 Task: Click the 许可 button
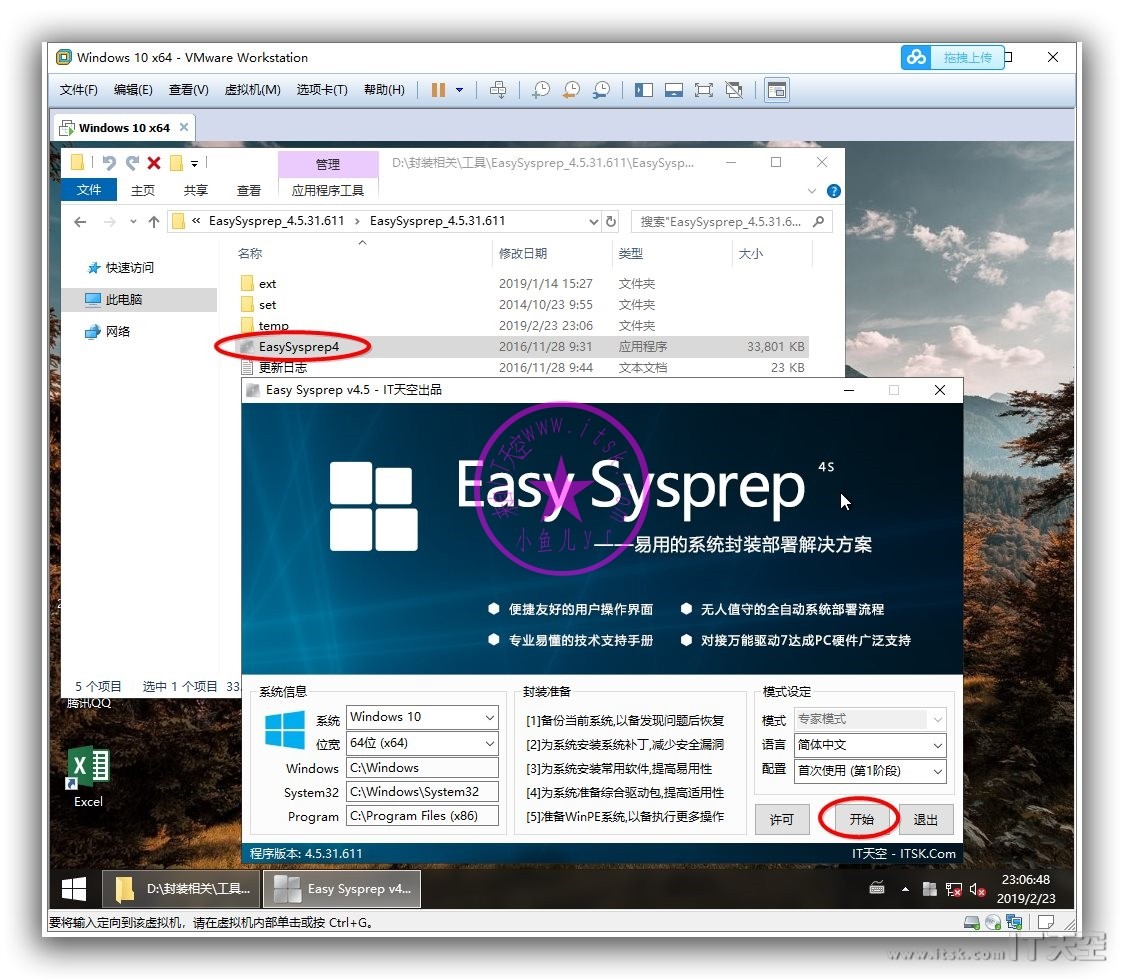click(782, 819)
